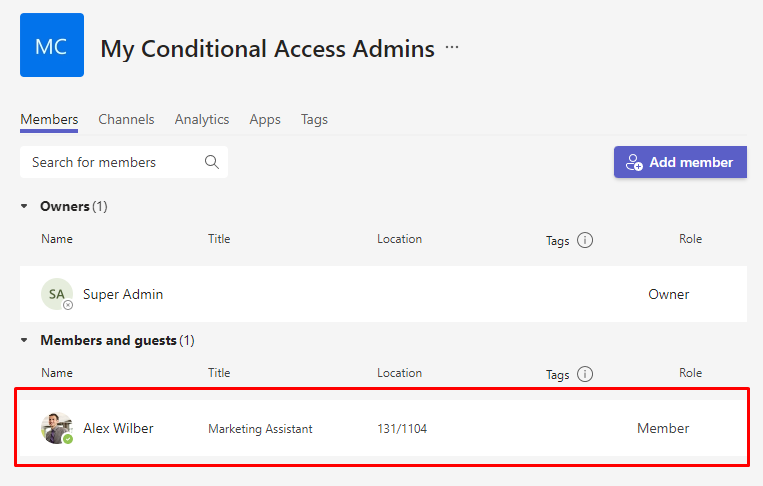Screen dimensions: 763x486
Task: Click the search magnifier icon
Action: click(211, 162)
